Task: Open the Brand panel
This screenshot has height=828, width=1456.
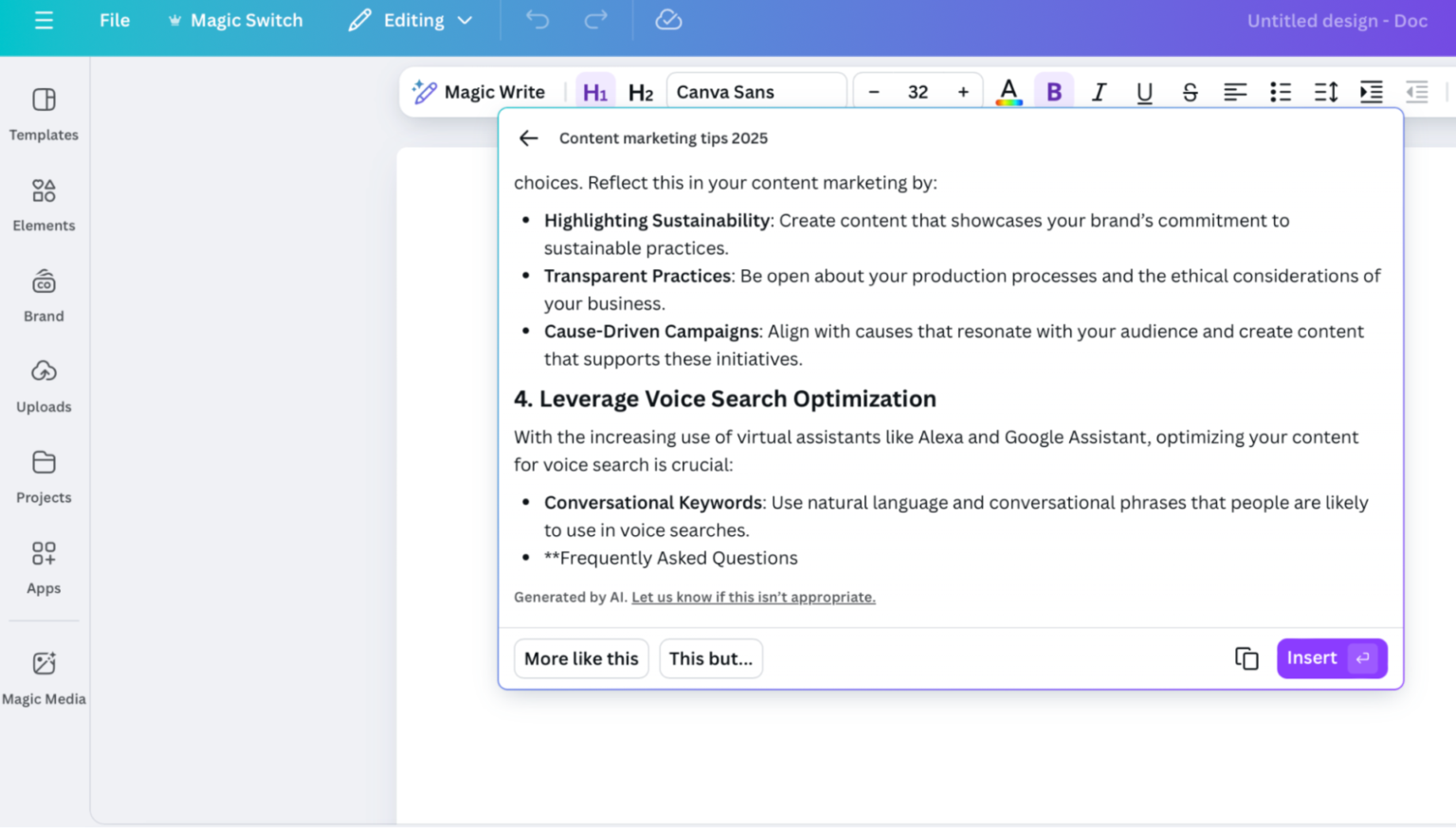Action: (44, 294)
